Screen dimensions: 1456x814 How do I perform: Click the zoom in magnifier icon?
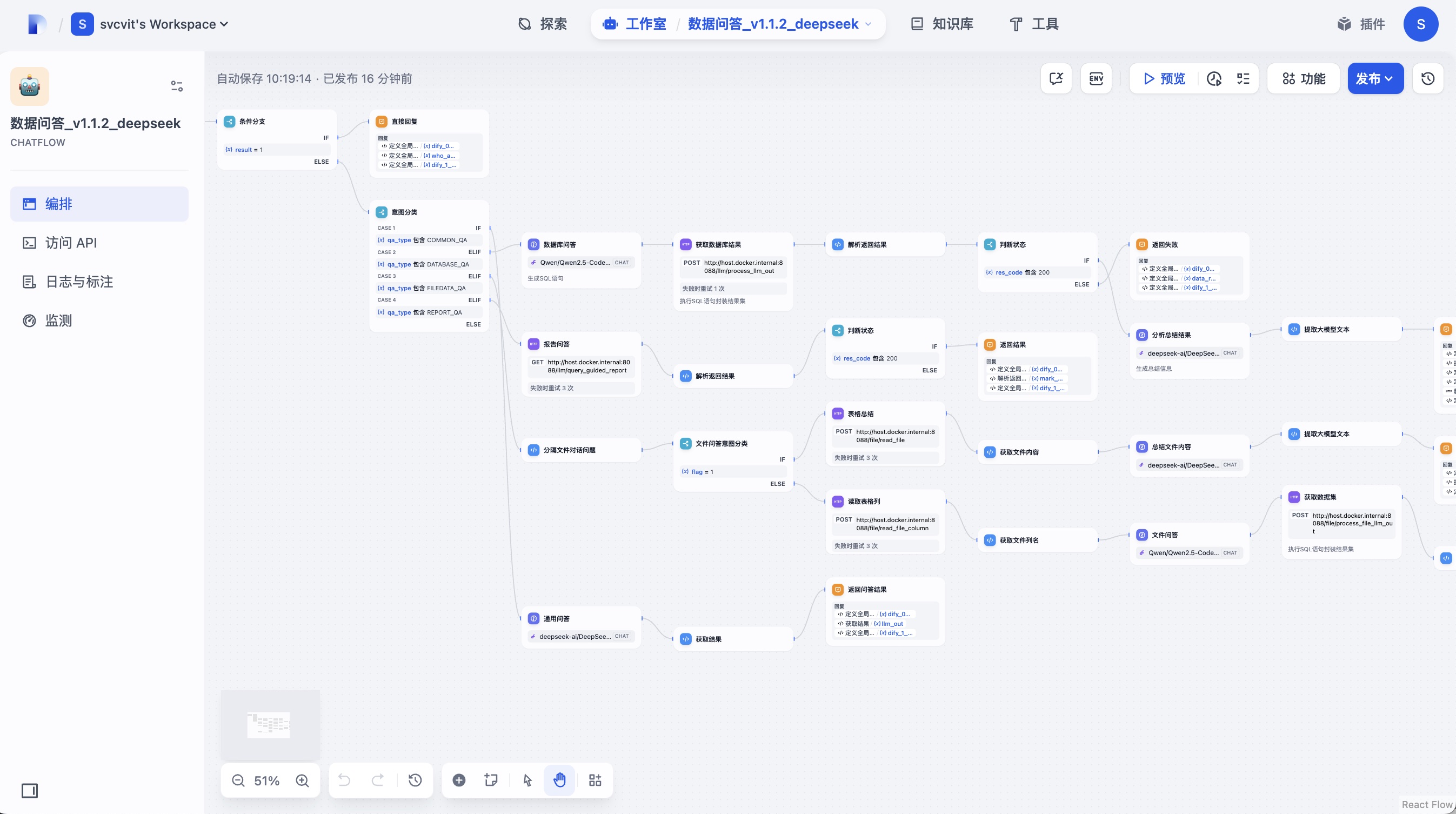(303, 780)
